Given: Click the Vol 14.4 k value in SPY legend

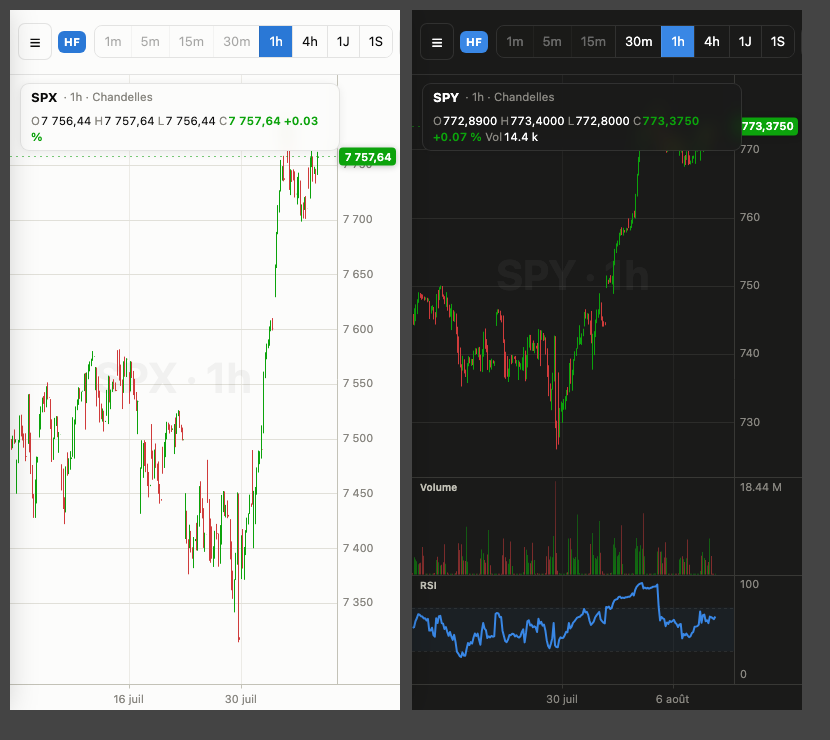Looking at the screenshot, I should [512, 137].
